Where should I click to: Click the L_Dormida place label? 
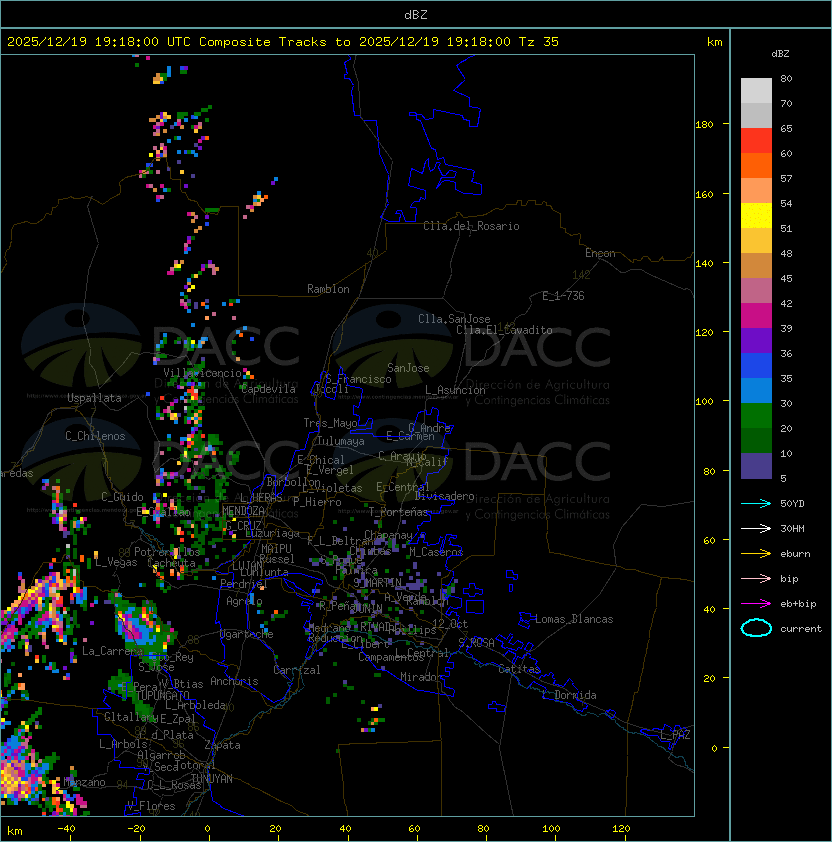[569, 695]
